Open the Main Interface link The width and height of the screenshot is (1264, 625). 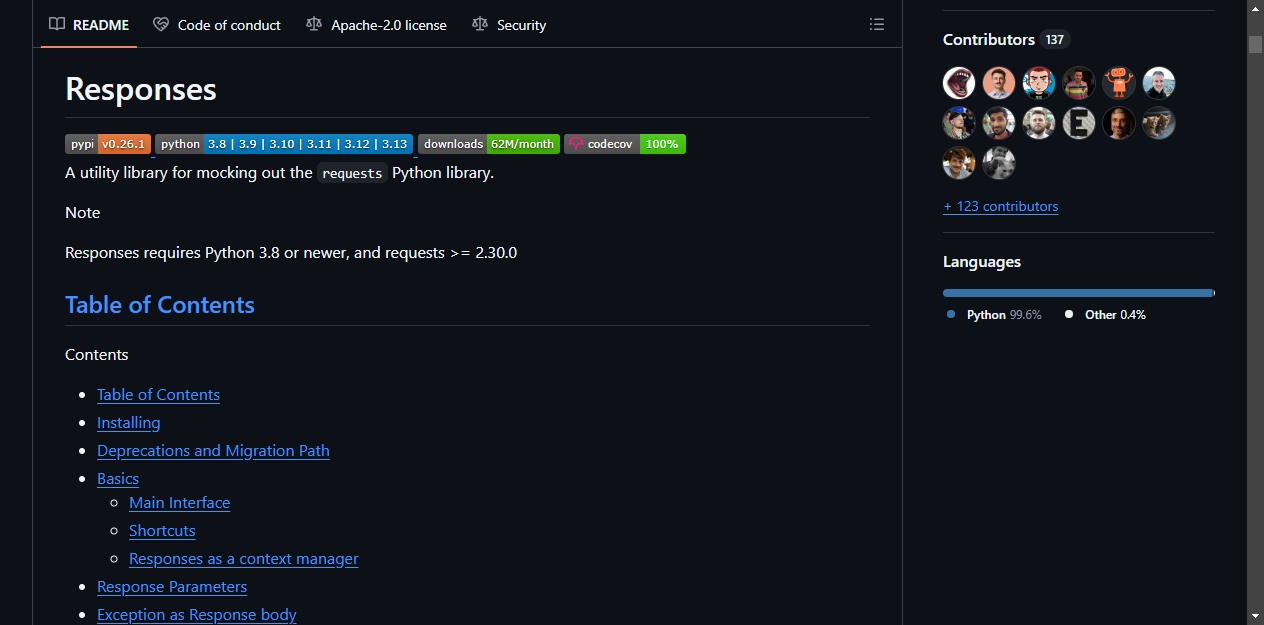coord(179,503)
